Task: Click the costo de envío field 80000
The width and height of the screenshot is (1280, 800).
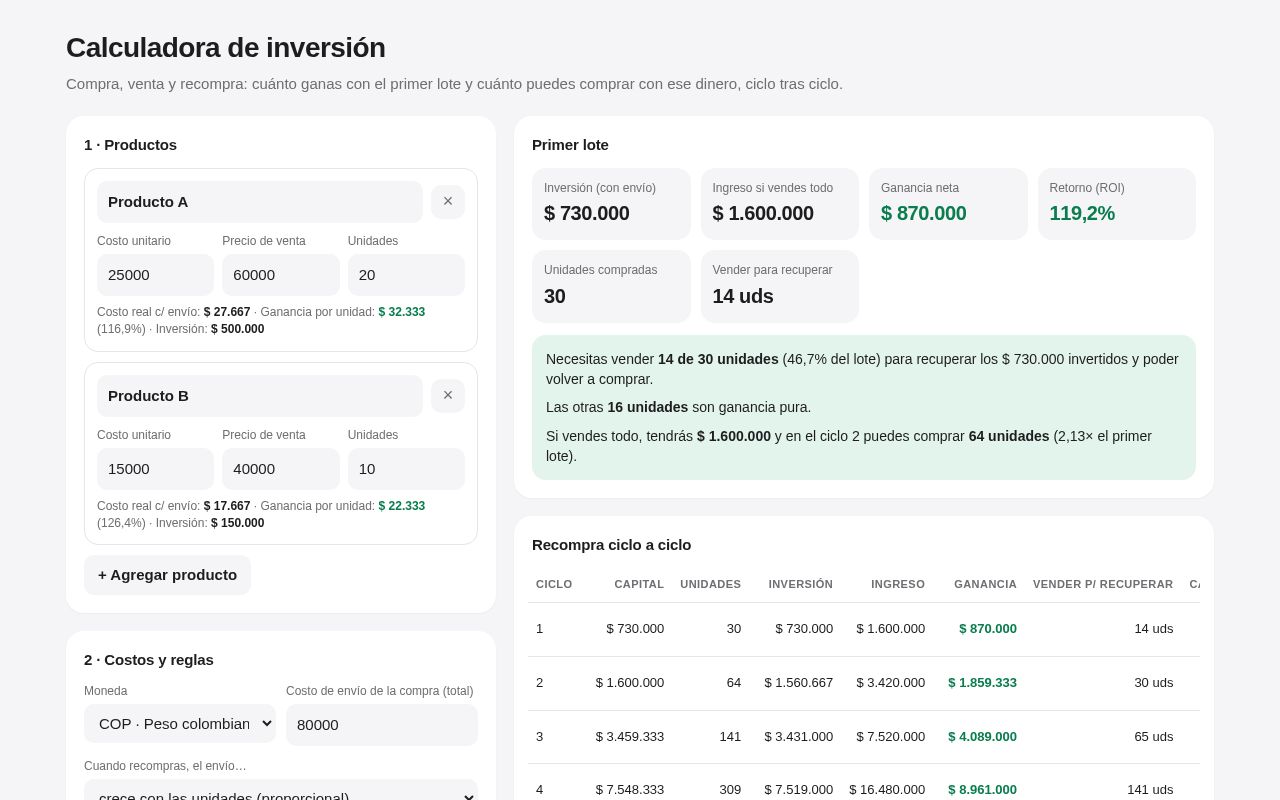Action: [x=382, y=725]
